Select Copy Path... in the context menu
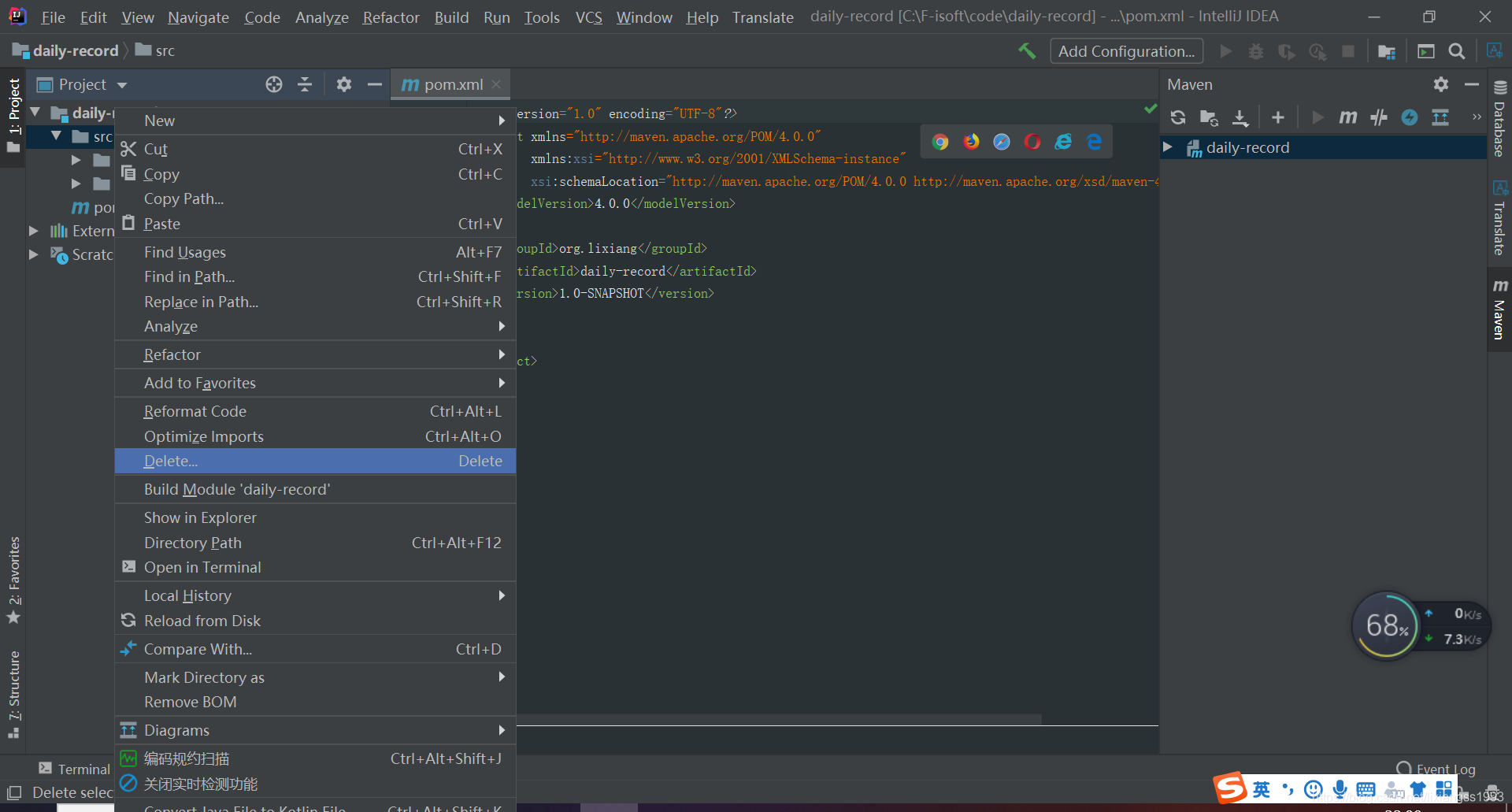Screen dimensions: 1512x812 tap(315, 198)
